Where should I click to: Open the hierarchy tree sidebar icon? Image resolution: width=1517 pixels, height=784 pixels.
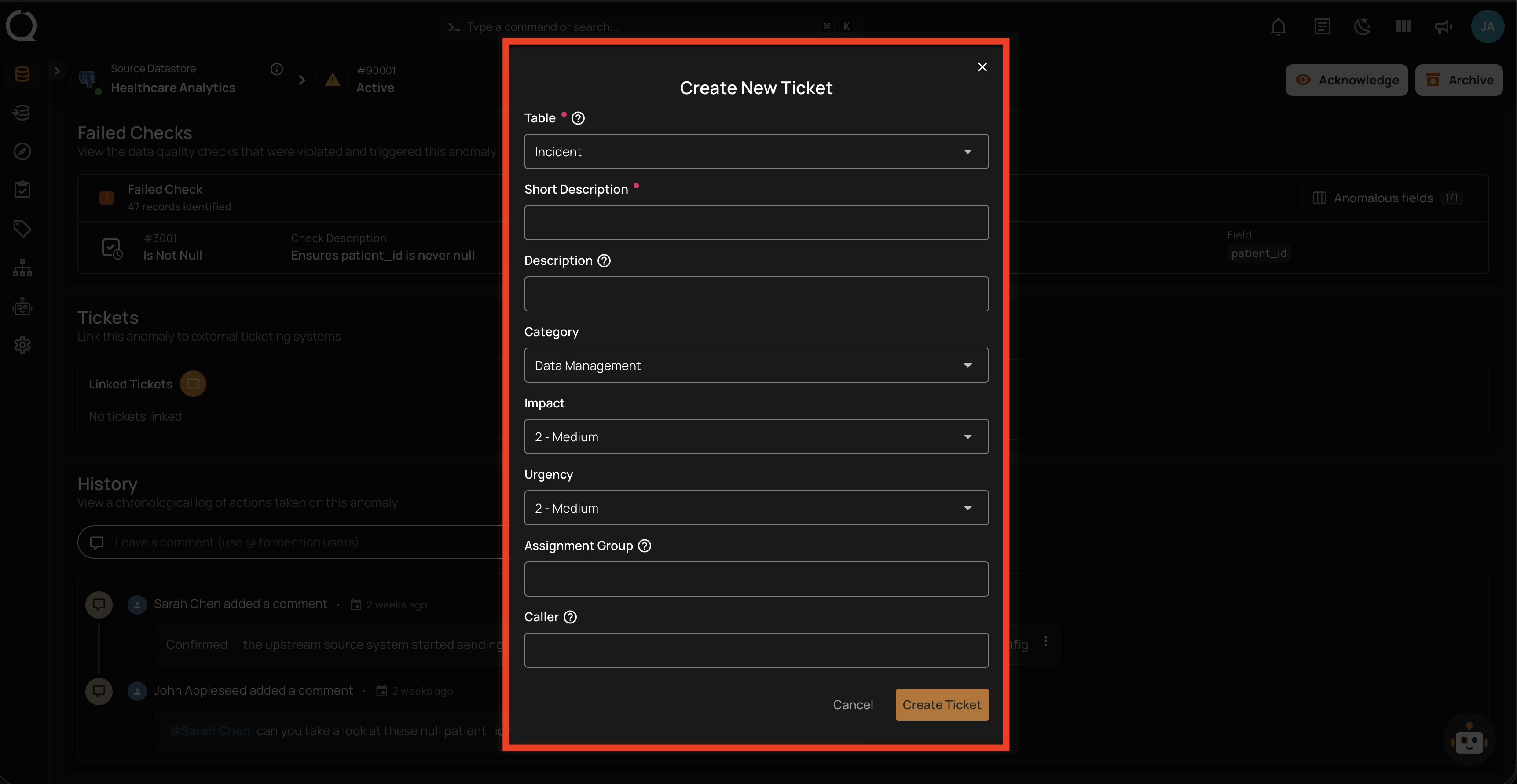(22, 268)
